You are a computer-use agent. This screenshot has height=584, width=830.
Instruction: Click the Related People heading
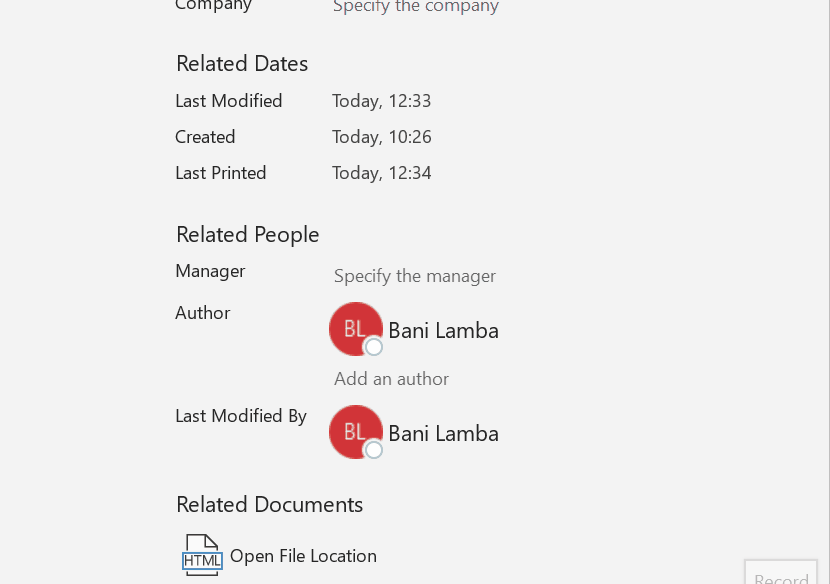pyautogui.click(x=248, y=235)
